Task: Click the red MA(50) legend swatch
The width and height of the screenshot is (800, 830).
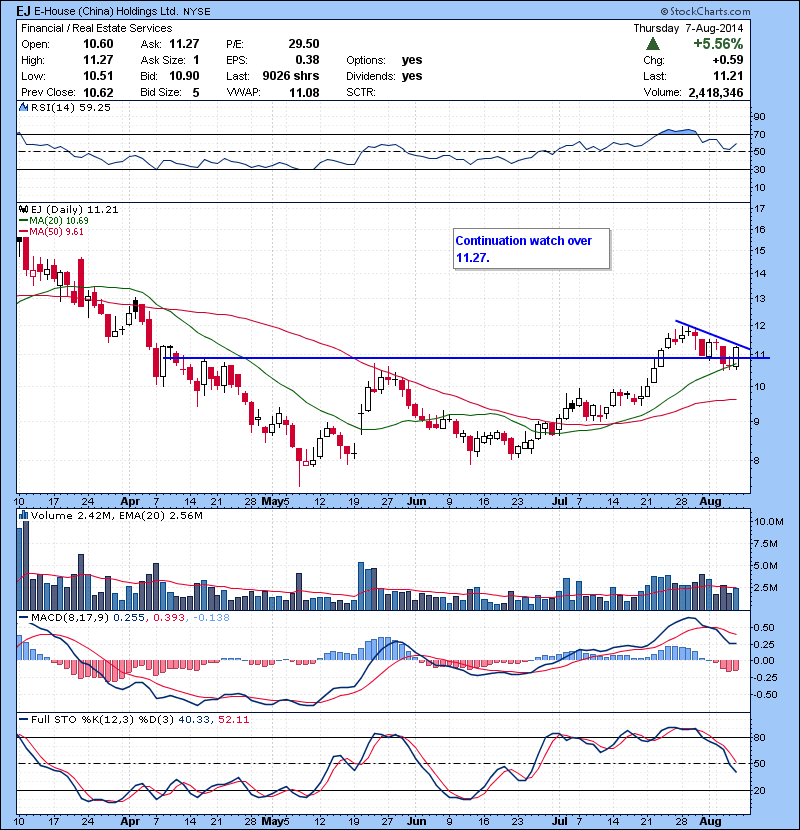Action: [x=23, y=232]
